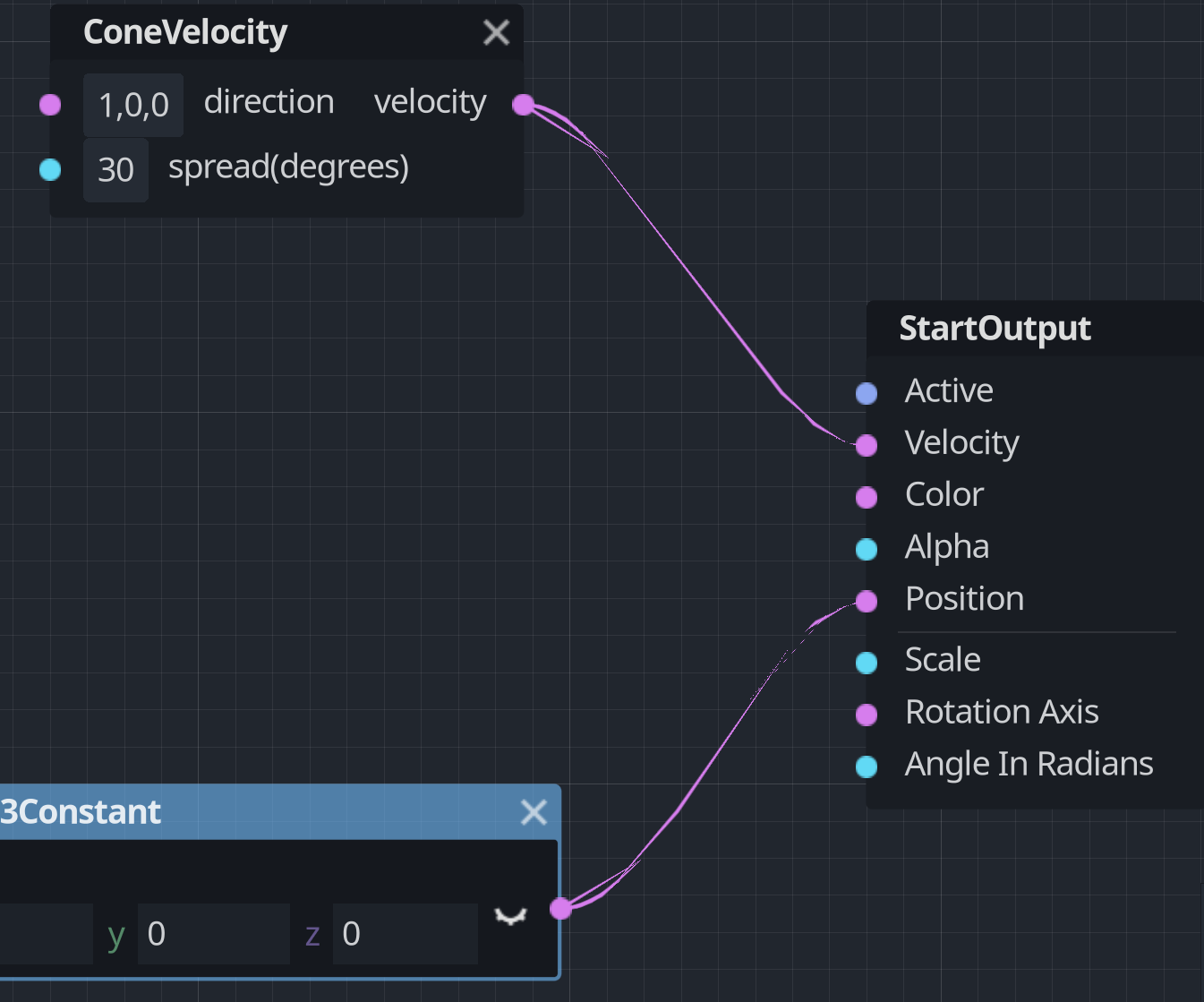Click the Vector3Constant output port
This screenshot has width=1204, height=1002.
561,907
